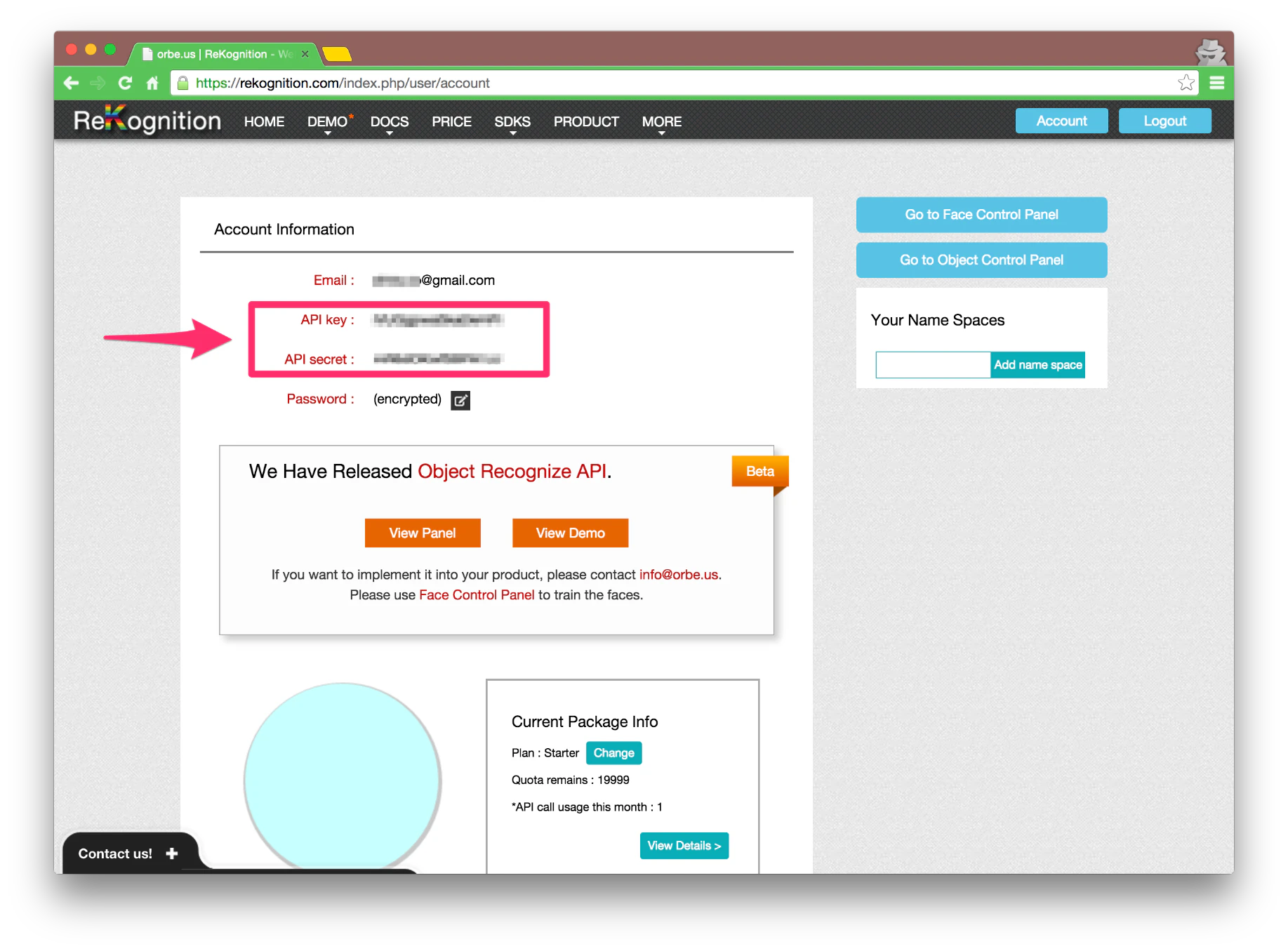This screenshot has width=1288, height=951.
Task: Click Add name space button
Action: click(1037, 365)
